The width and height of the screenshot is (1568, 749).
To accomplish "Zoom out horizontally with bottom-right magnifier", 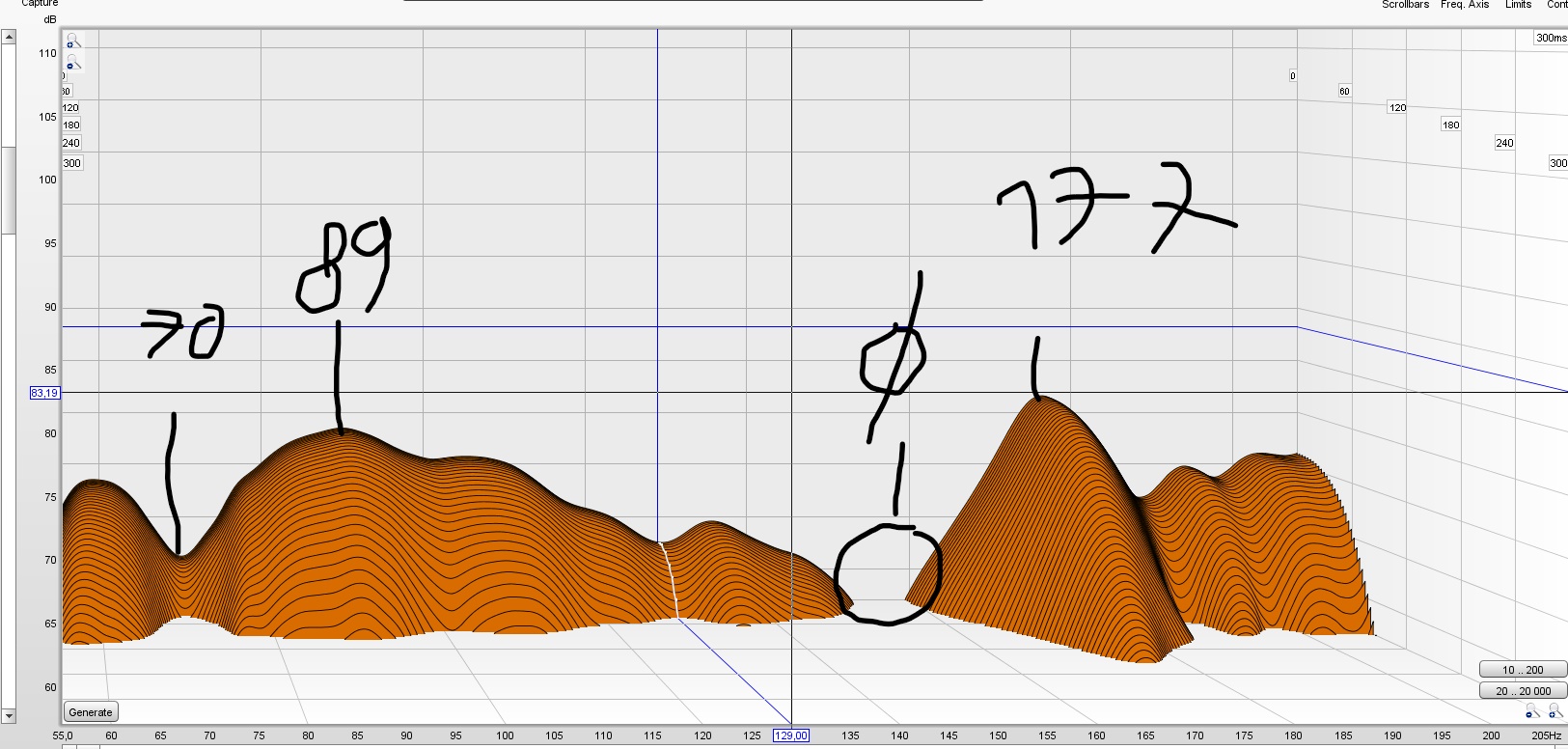I will (1531, 711).
